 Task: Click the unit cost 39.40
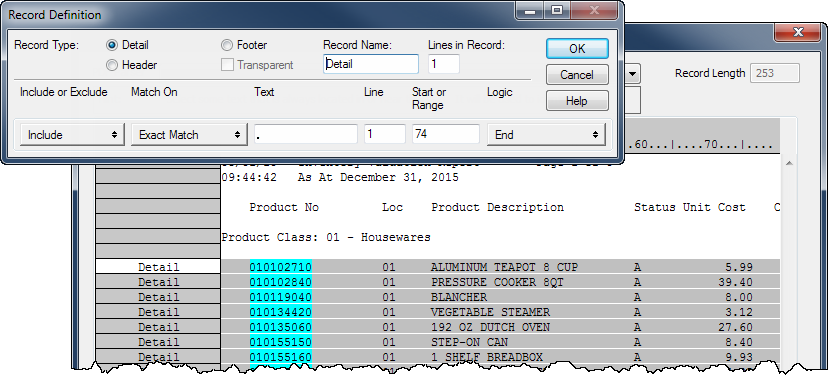click(736, 282)
